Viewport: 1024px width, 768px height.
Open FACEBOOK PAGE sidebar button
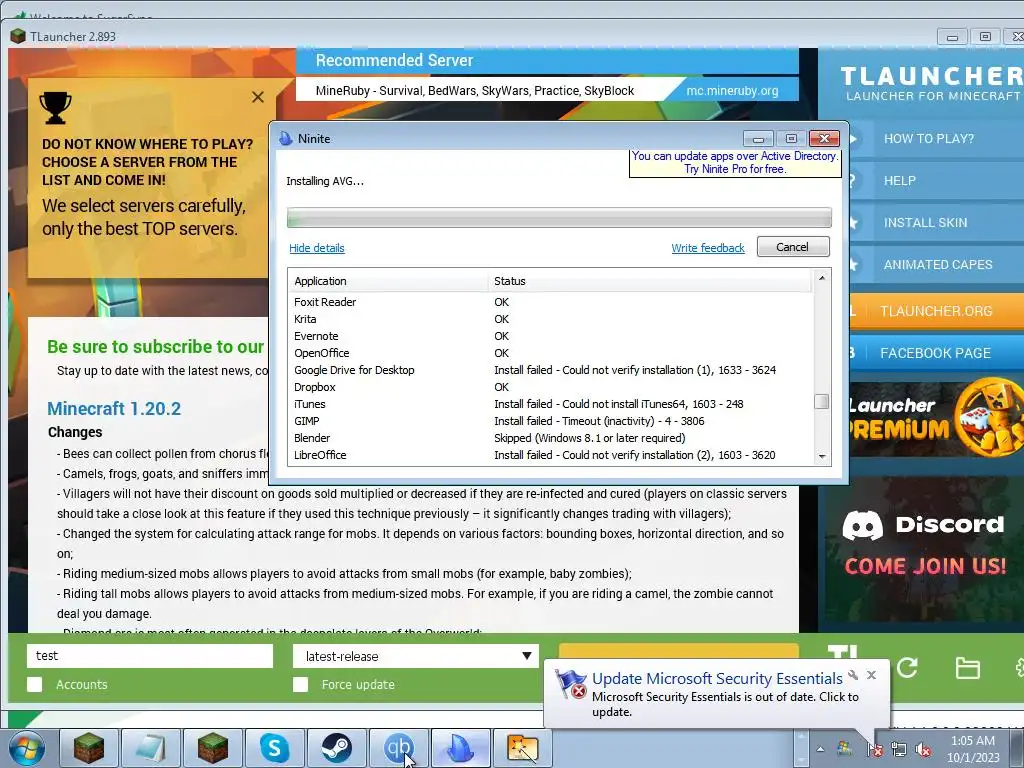coord(936,353)
